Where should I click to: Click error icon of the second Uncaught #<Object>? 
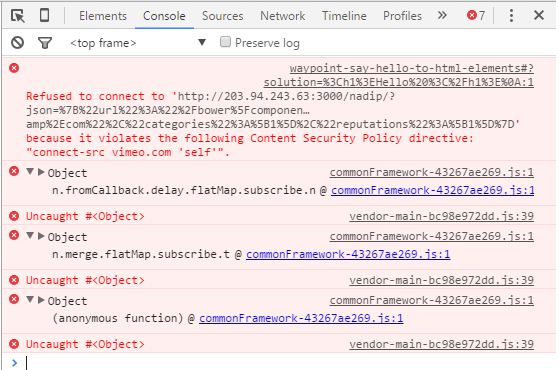point(14,280)
